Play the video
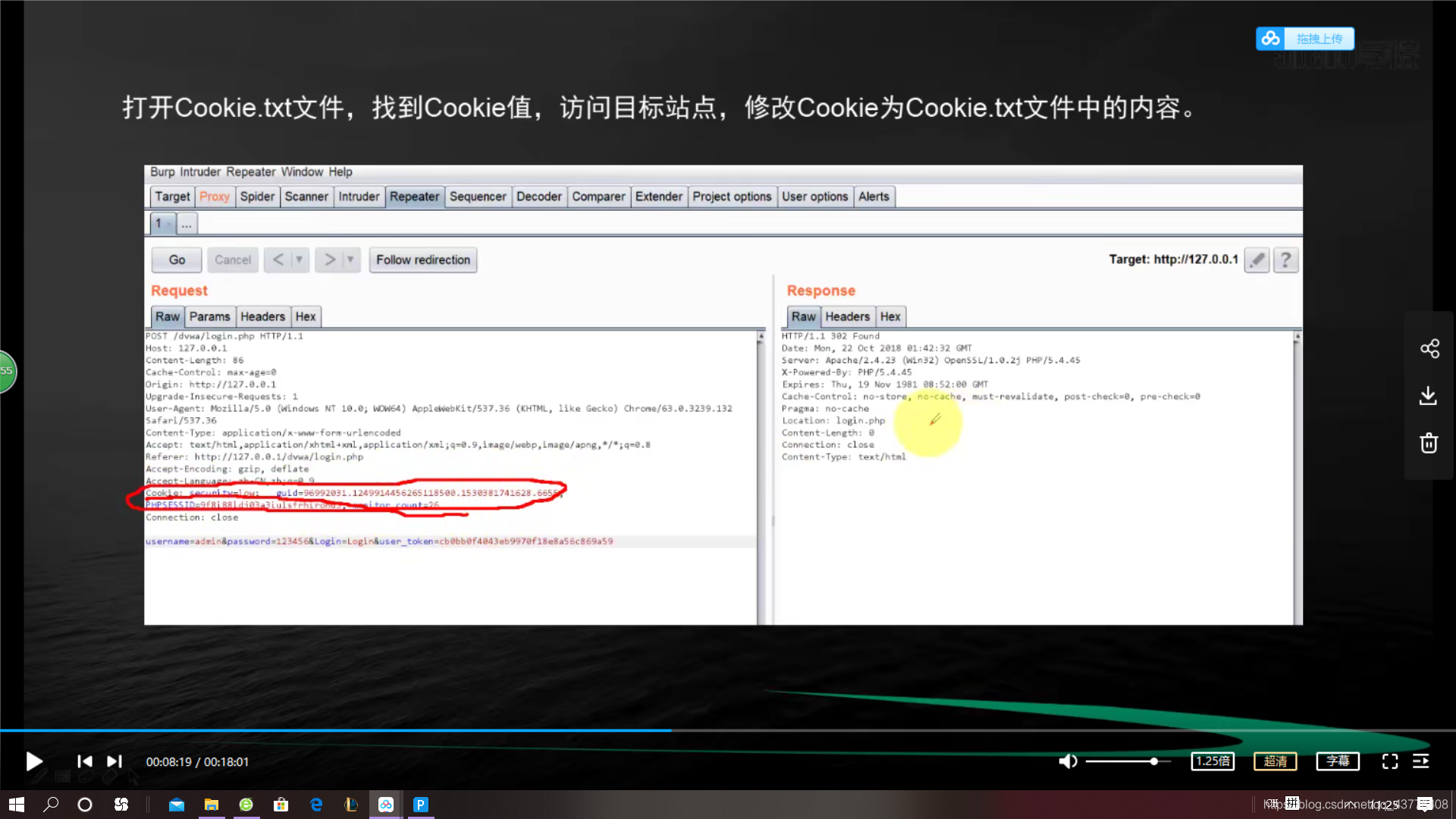 [x=34, y=761]
